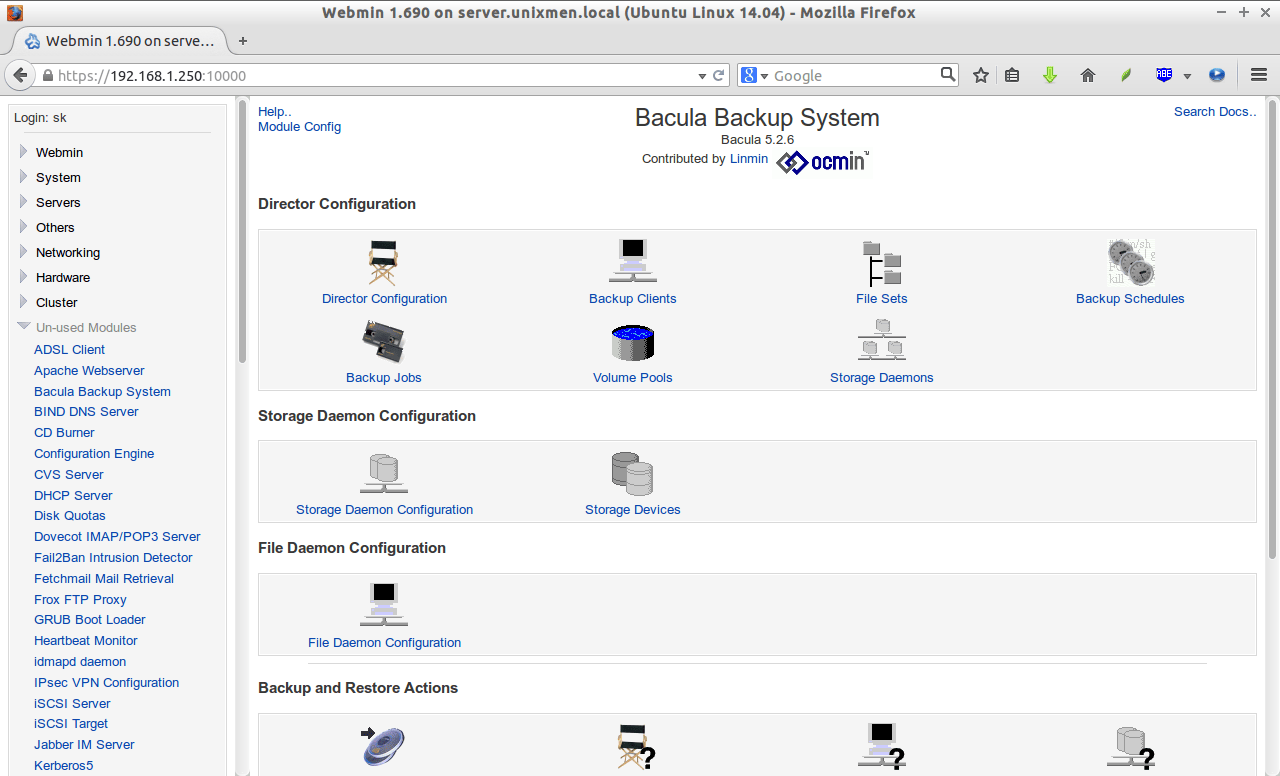Click the Module Config link
Screen dimensions: 1280x776
(299, 127)
